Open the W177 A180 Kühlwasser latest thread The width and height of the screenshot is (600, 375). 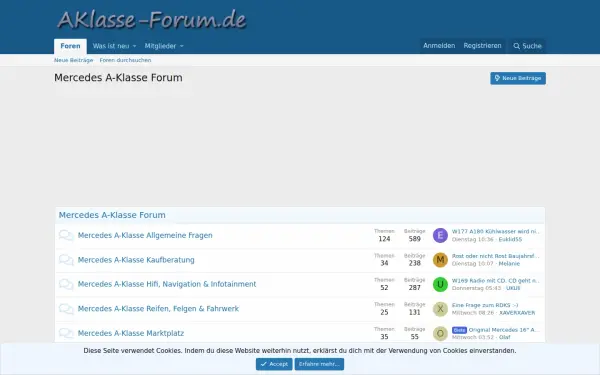click(496, 232)
